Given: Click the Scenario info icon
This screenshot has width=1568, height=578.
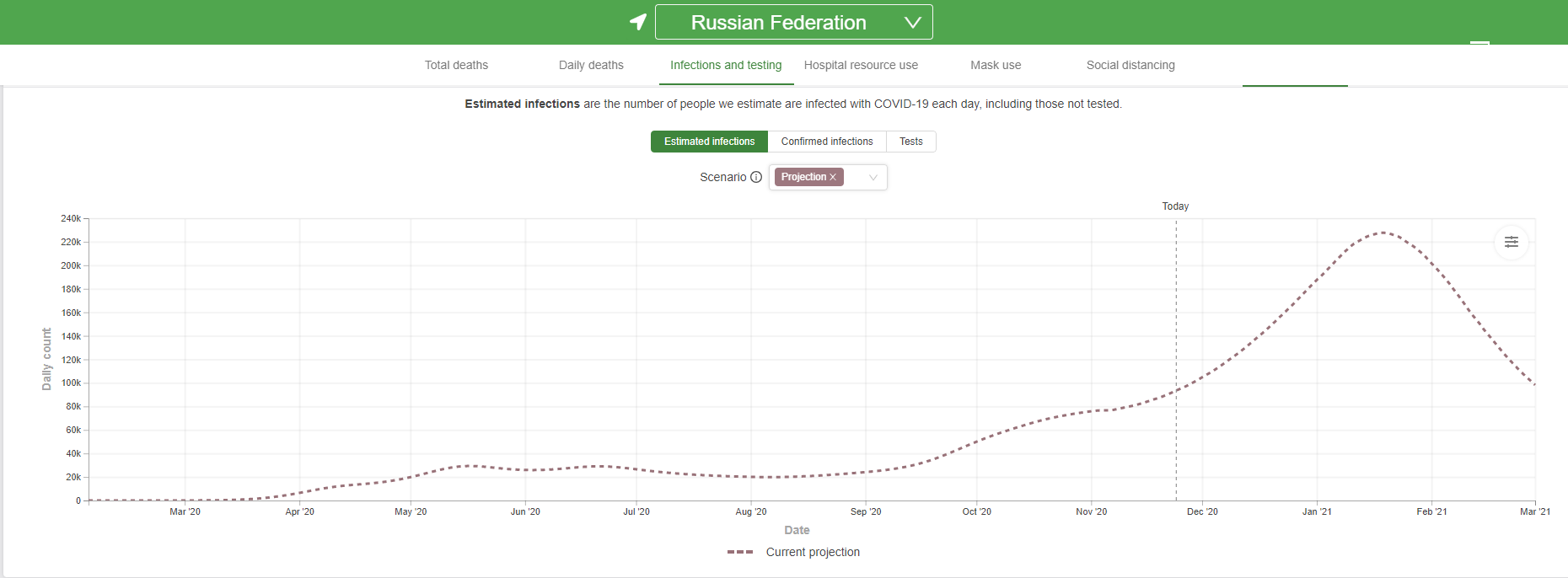Looking at the screenshot, I should coord(756,177).
